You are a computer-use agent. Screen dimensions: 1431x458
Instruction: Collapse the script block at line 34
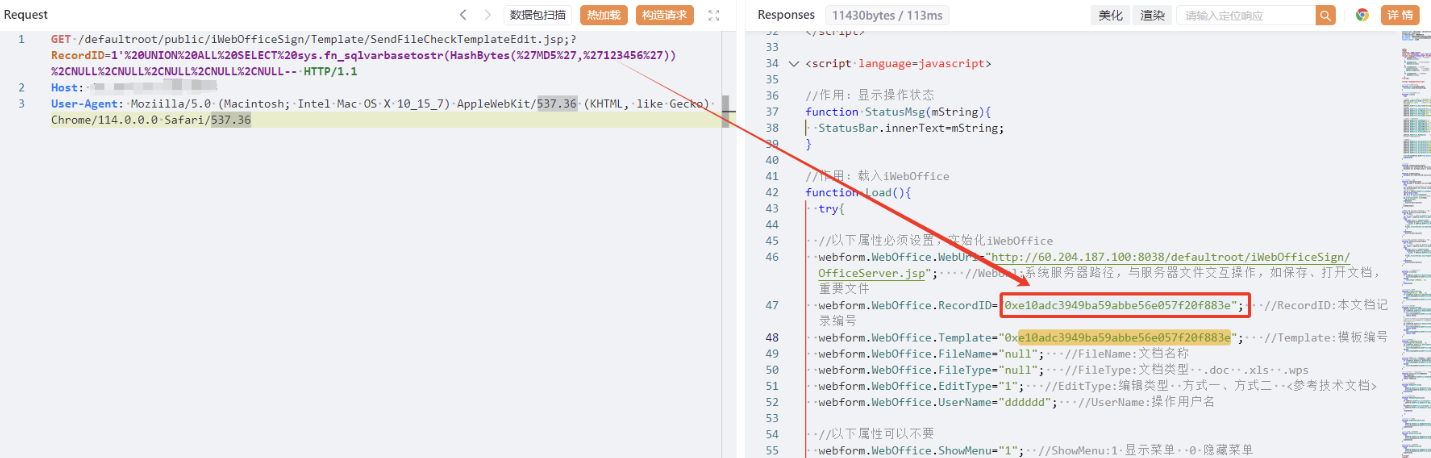[794, 63]
